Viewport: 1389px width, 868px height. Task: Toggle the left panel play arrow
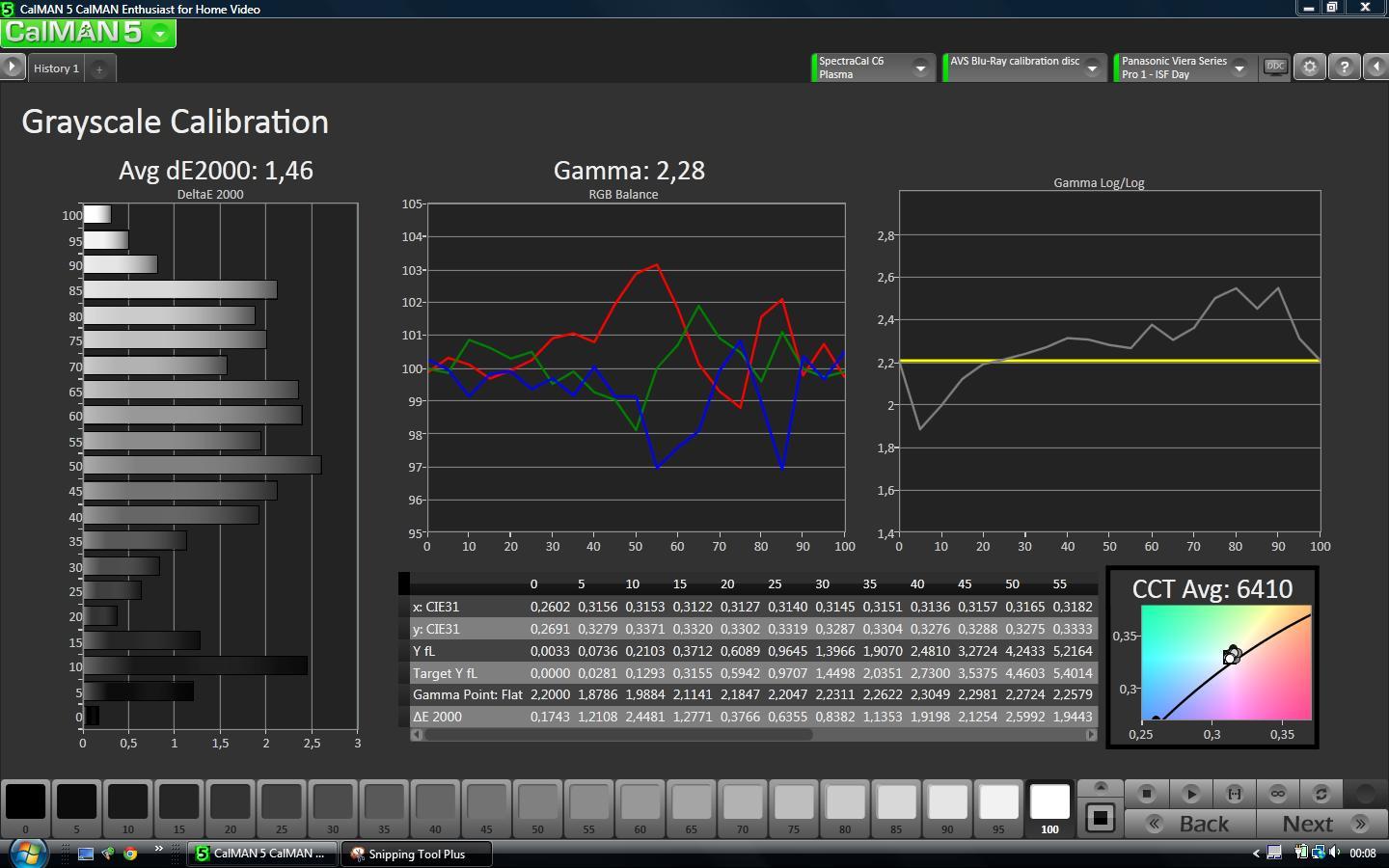coord(12,68)
